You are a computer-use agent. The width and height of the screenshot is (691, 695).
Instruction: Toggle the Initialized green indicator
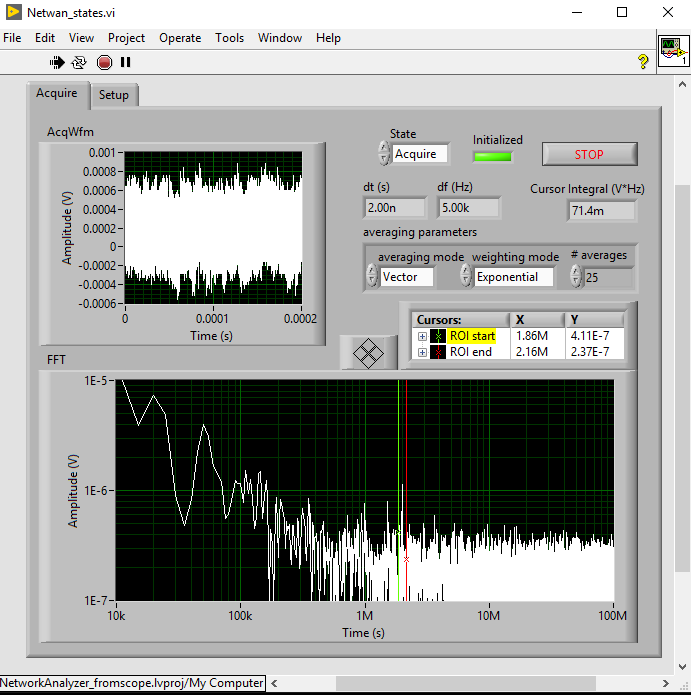pyautogui.click(x=493, y=156)
